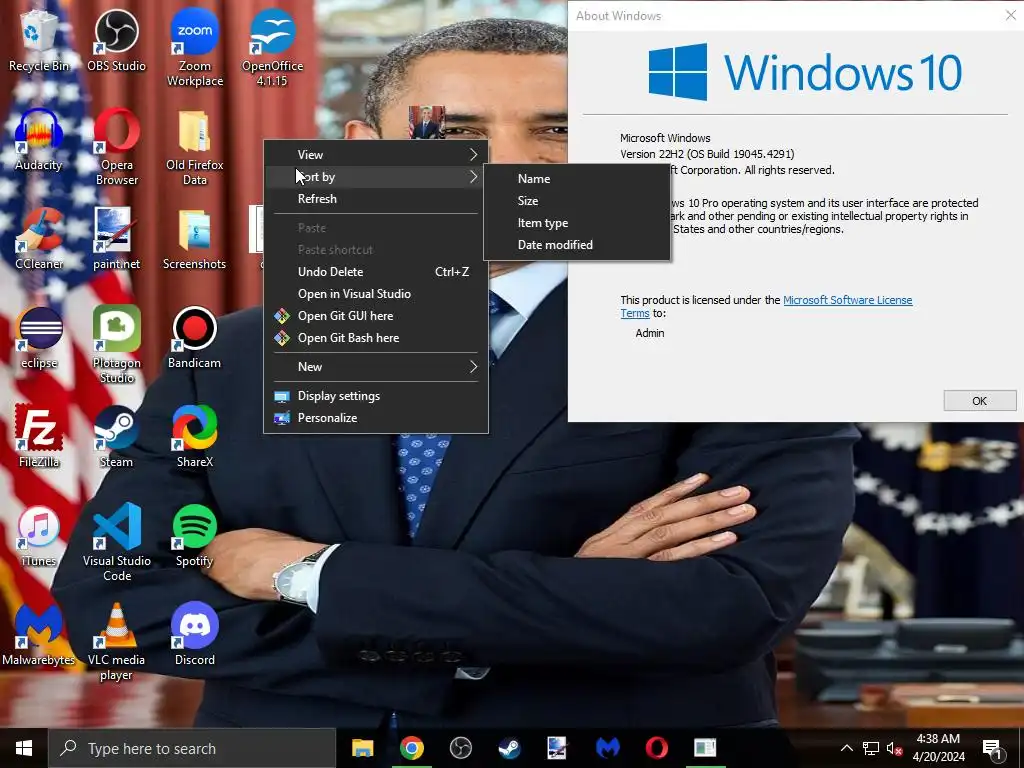Open Zoom Workplace desktop shortcut
This screenshot has width=1024, height=768.
click(195, 49)
